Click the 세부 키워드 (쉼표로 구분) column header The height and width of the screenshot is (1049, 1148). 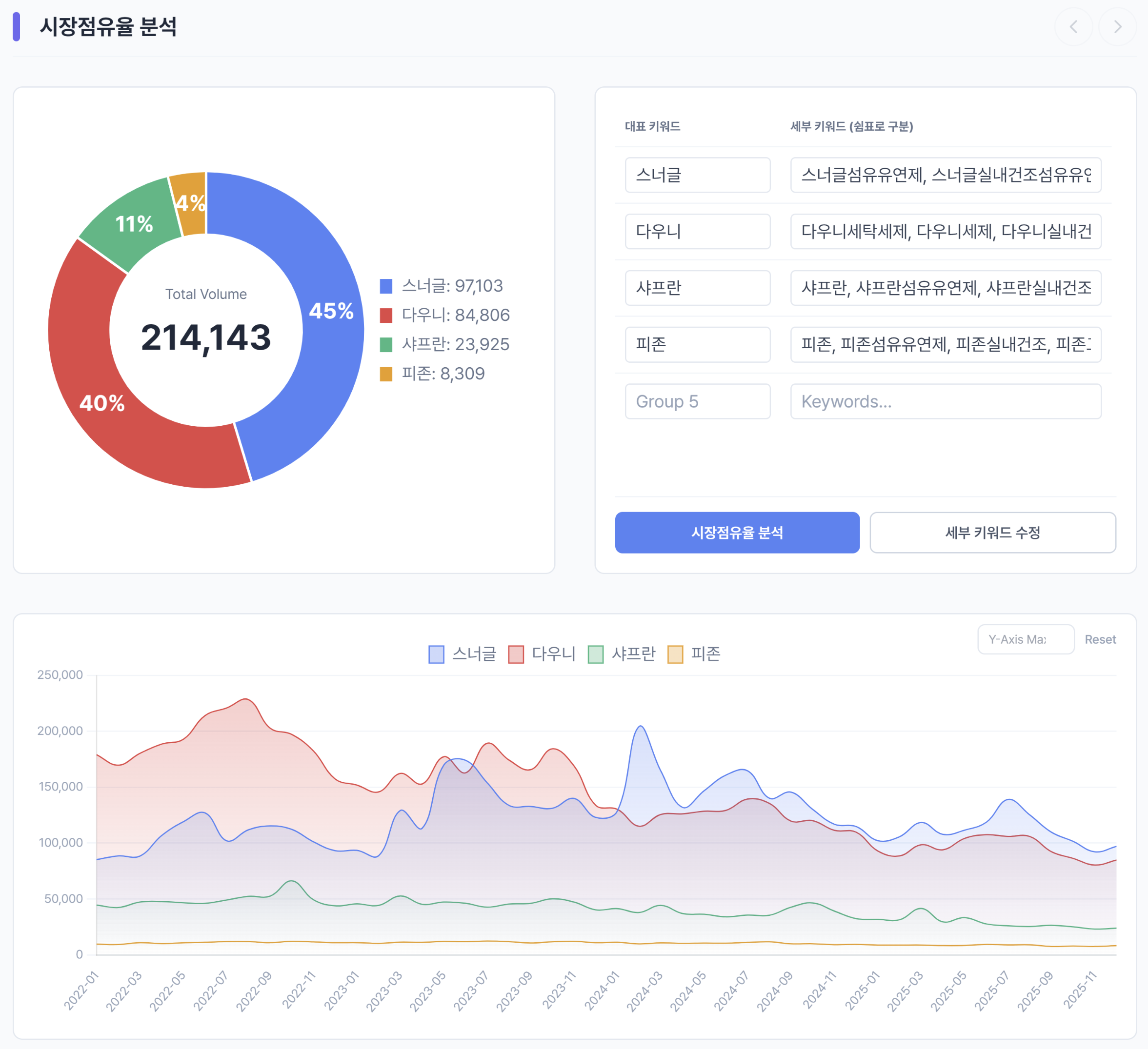(852, 126)
